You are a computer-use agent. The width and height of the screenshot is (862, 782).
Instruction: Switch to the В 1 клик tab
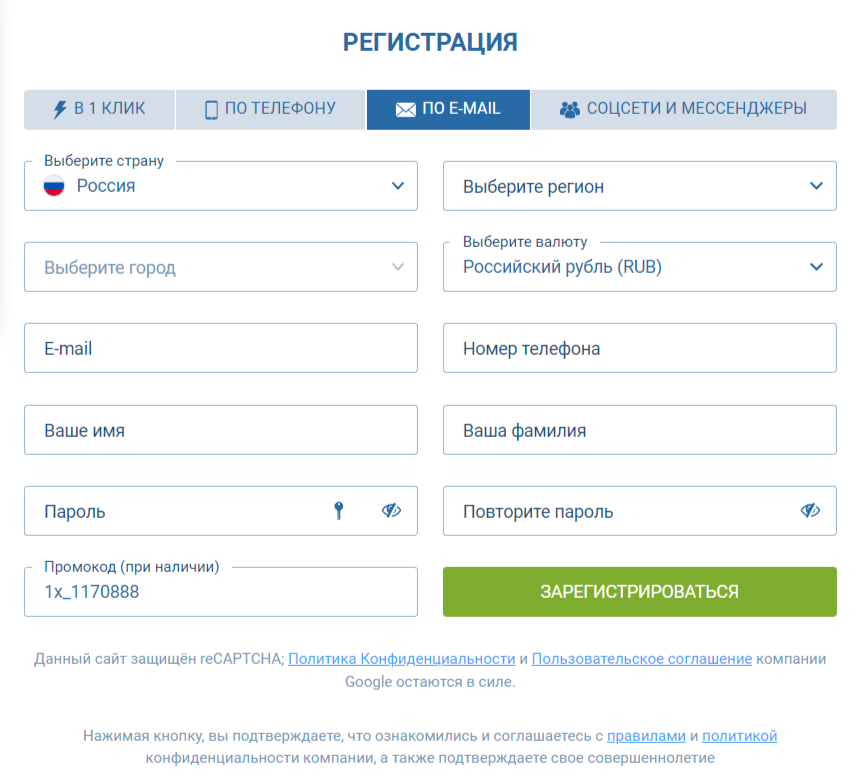tap(99, 110)
